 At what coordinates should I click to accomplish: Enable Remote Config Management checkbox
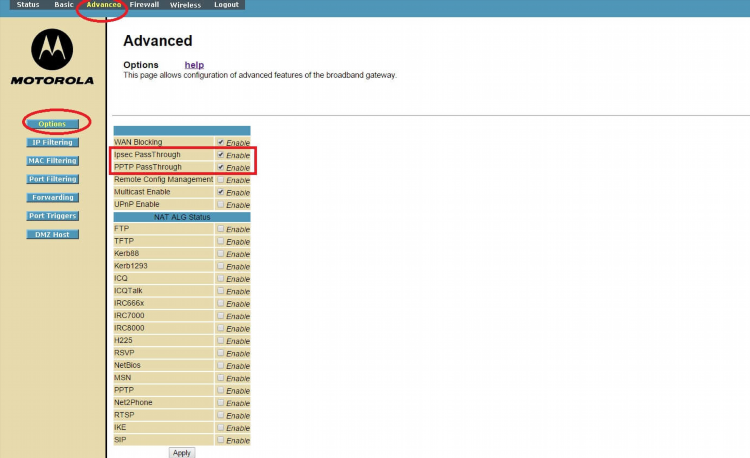[221, 180]
